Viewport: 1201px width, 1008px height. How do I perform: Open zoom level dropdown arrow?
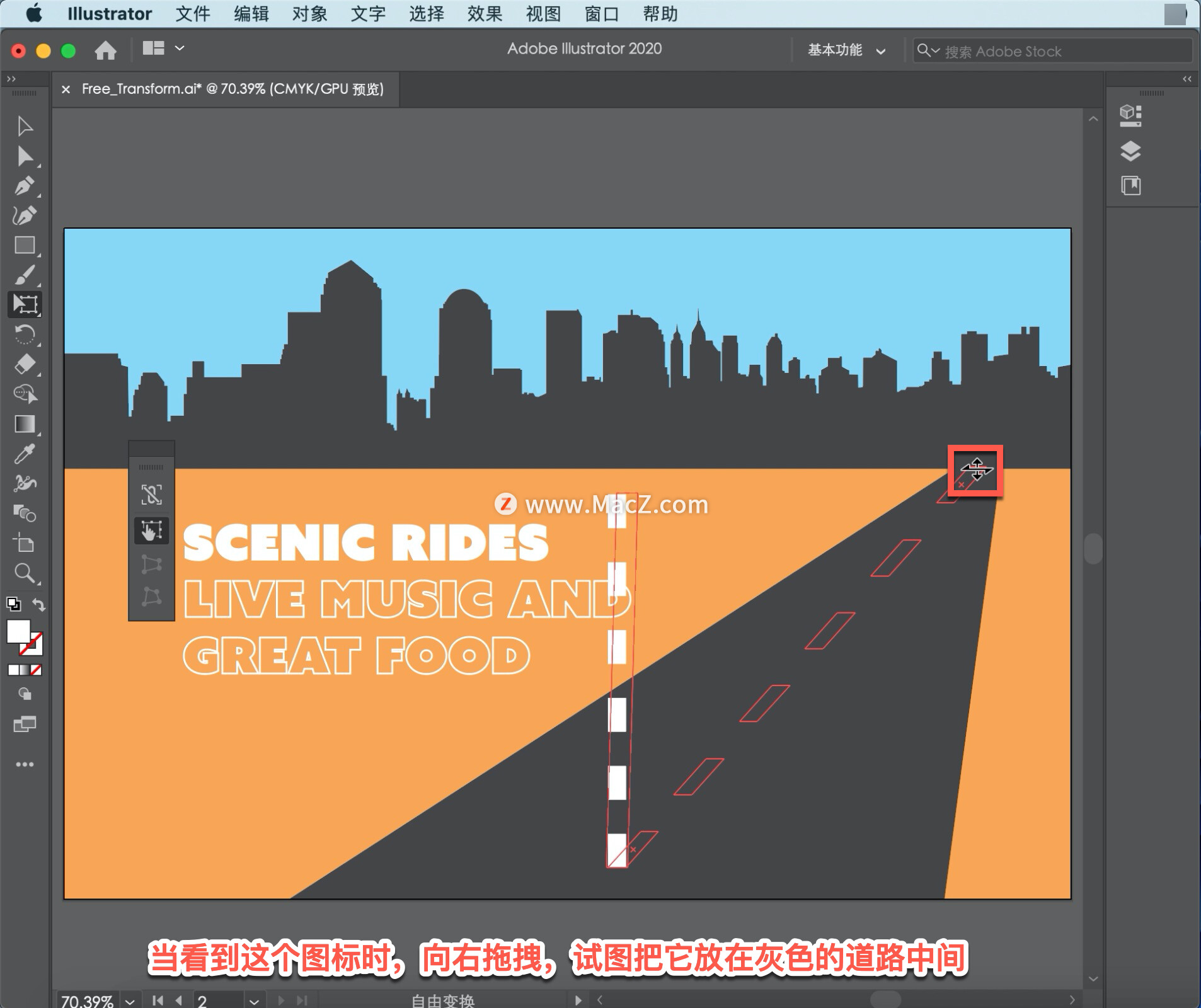coord(130,1000)
